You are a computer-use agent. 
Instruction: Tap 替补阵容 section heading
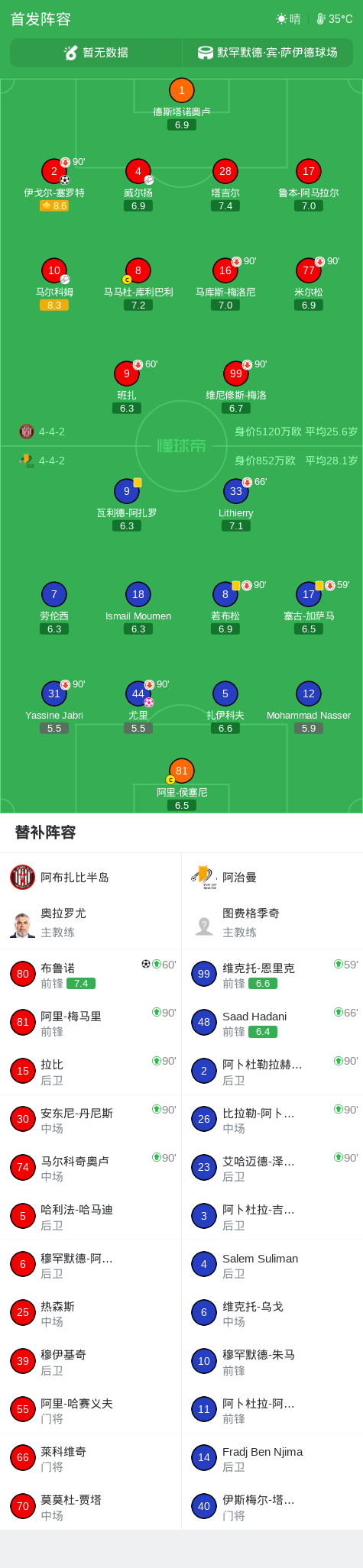coord(45,832)
